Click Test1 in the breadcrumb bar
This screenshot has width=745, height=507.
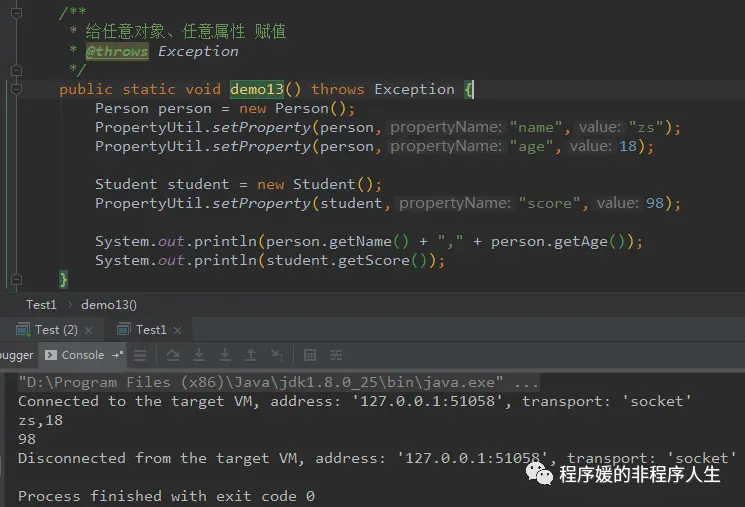(x=41, y=305)
